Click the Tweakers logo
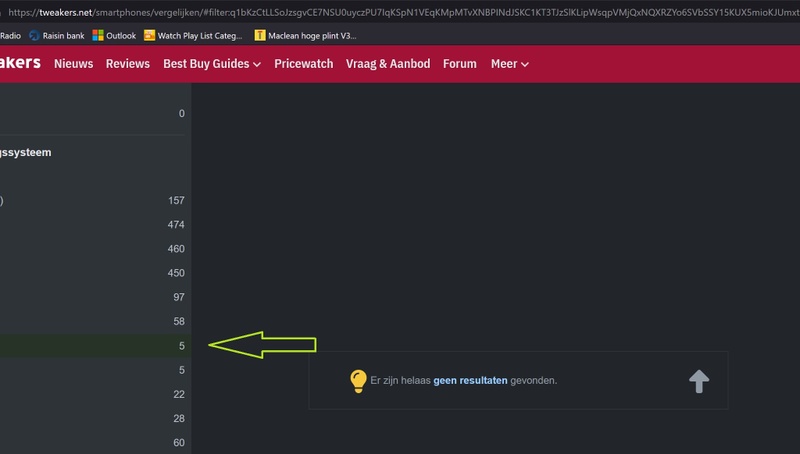 coord(20,63)
